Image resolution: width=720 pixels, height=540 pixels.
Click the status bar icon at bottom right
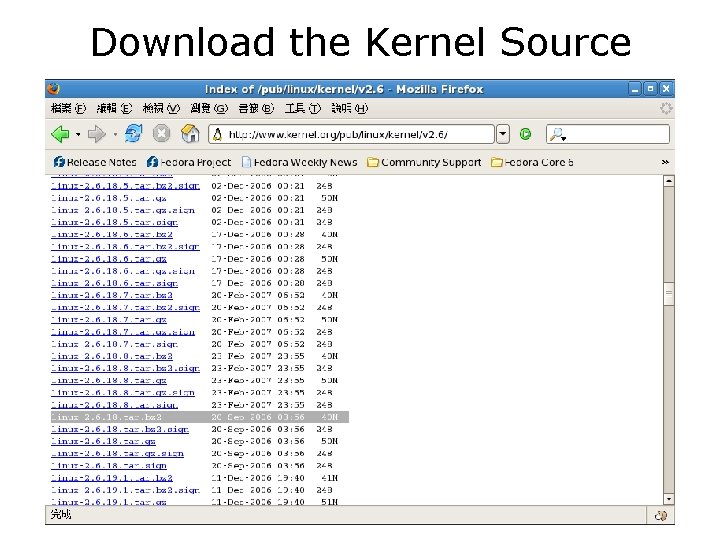(661, 516)
